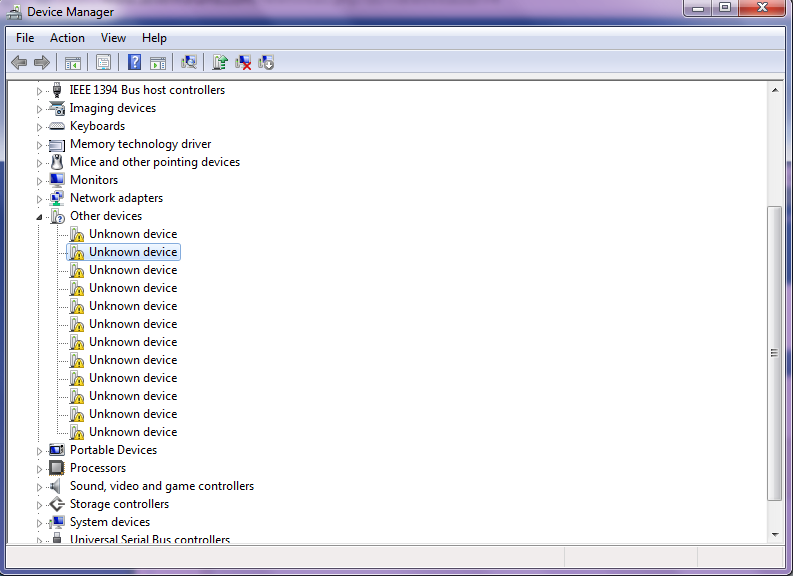793x576 pixels.
Task: Click the Memory technology driver icon
Action: point(57,145)
